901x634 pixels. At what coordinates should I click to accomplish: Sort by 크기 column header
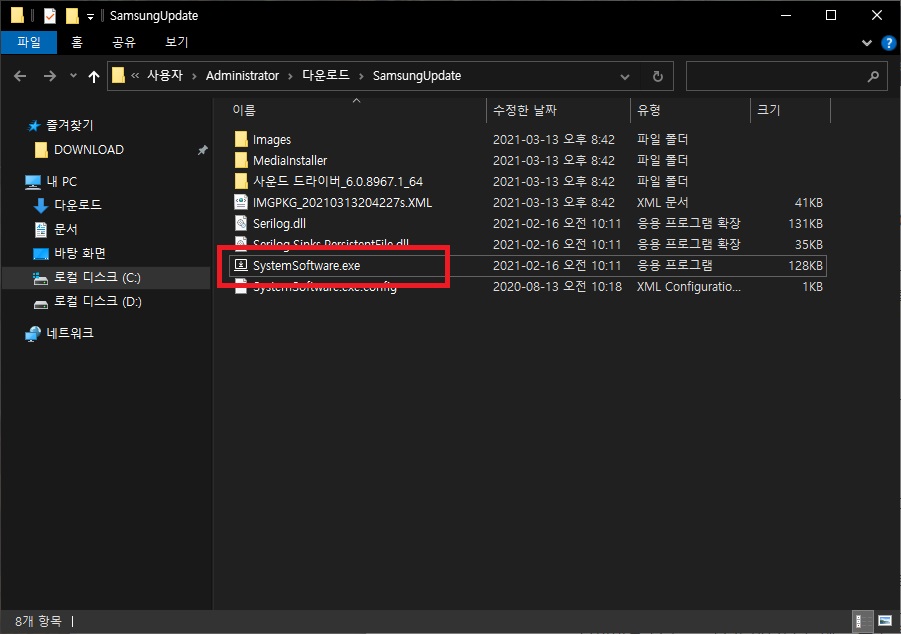(768, 110)
